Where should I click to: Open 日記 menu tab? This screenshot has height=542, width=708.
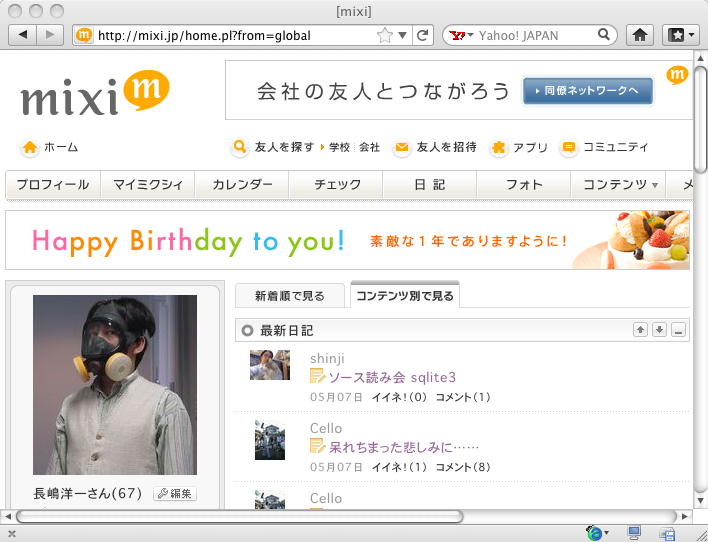(x=430, y=185)
